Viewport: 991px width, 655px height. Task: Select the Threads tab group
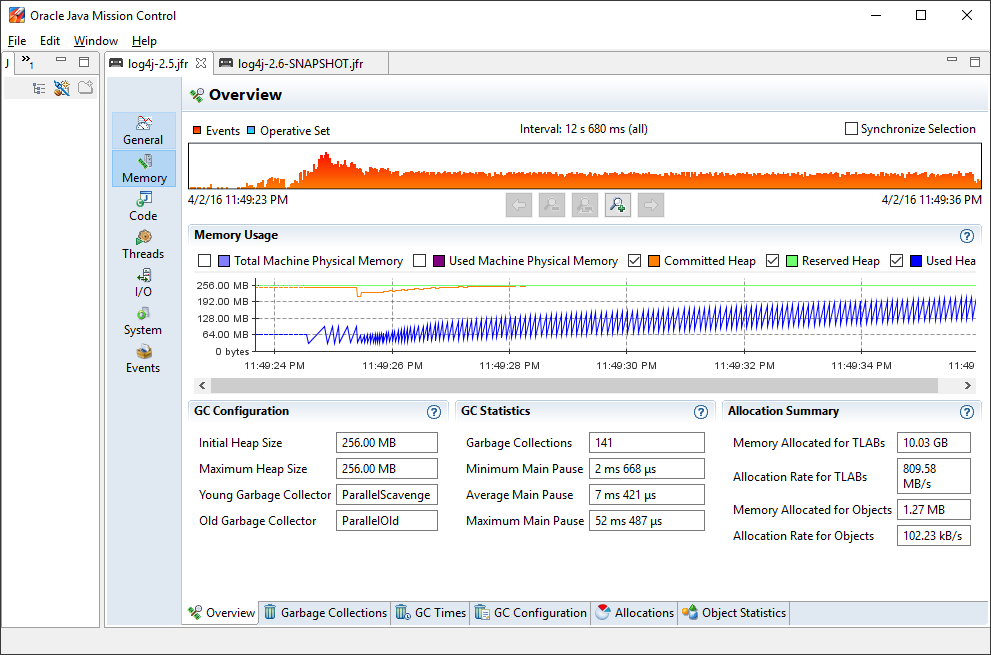point(143,245)
